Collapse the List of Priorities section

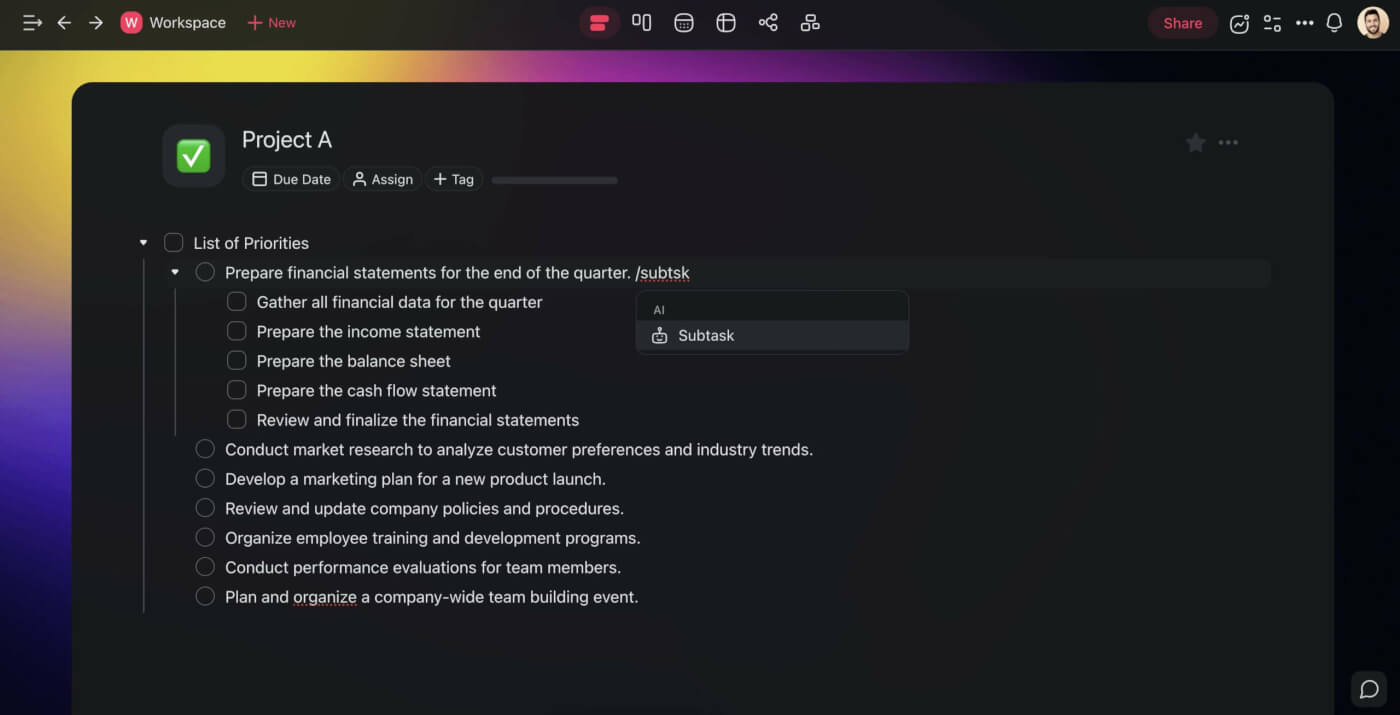click(x=143, y=242)
